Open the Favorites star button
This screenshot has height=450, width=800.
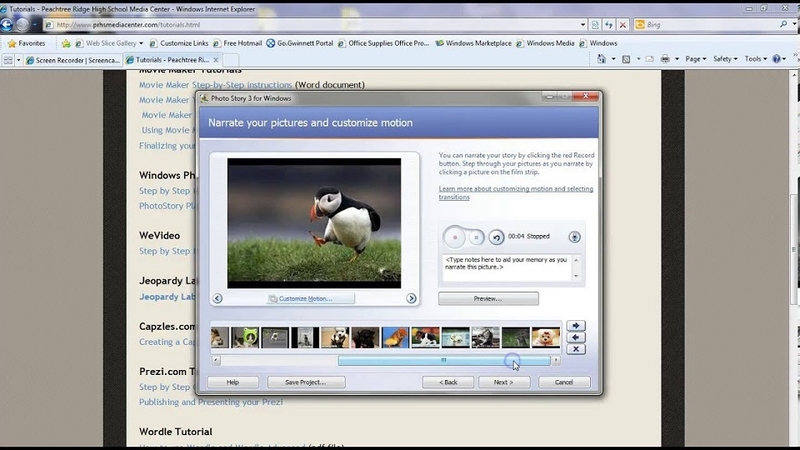click(27, 43)
